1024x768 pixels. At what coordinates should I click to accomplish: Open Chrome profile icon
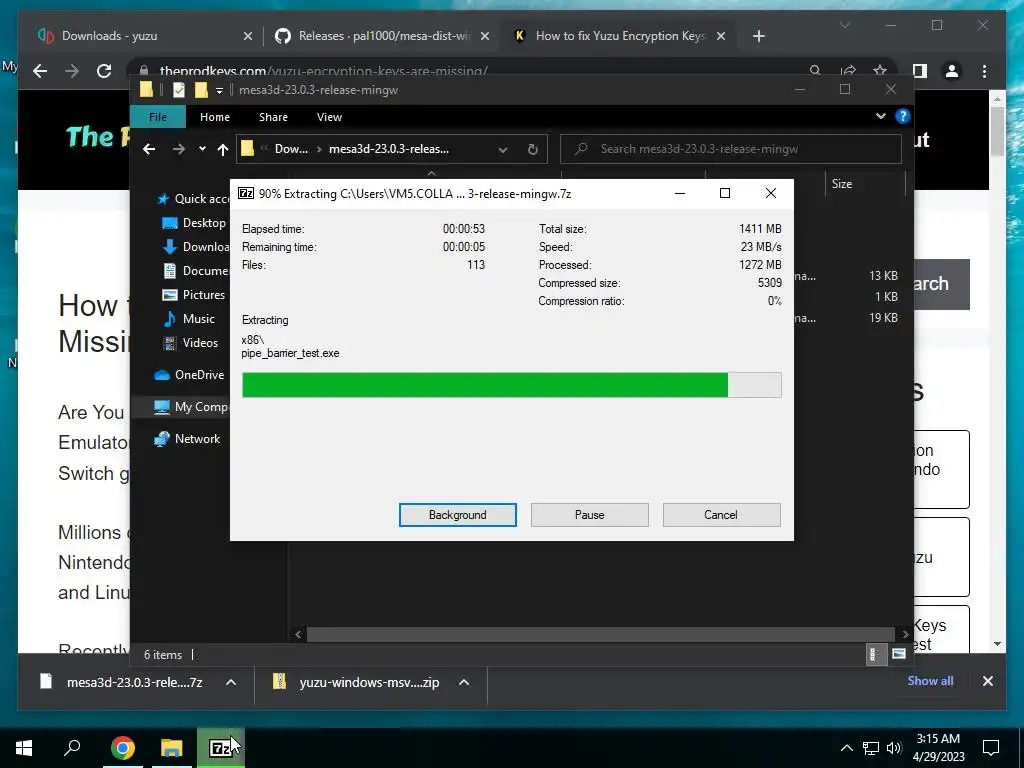pos(952,71)
